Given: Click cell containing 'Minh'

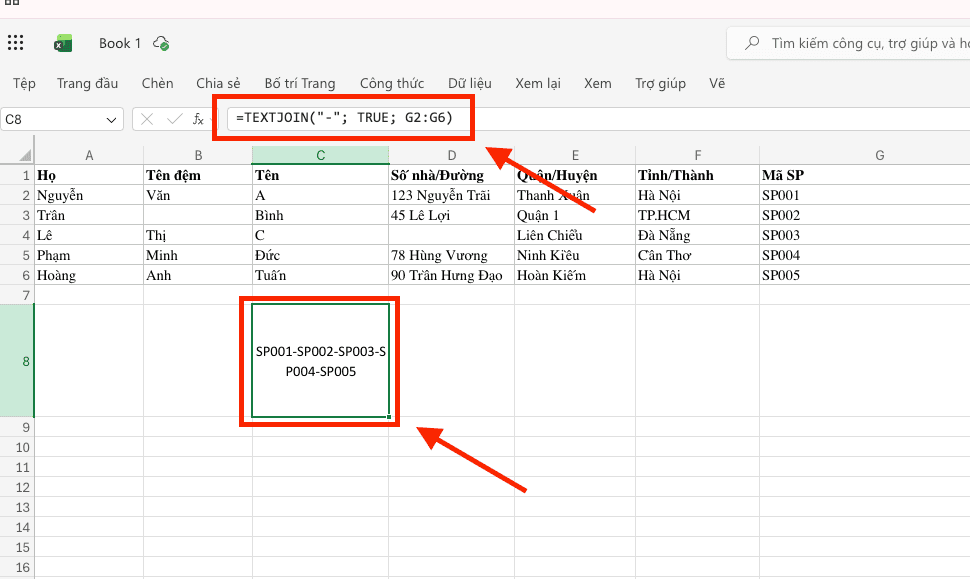Looking at the screenshot, I should click(x=198, y=255).
